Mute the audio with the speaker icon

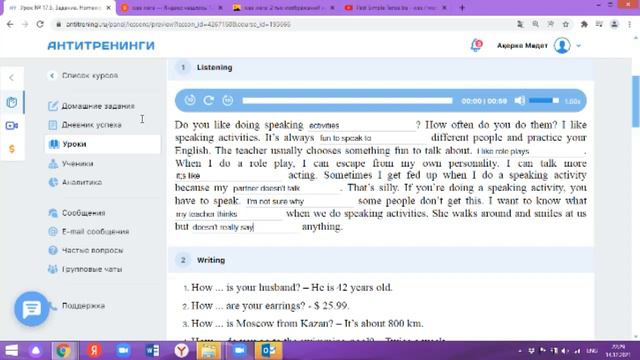point(520,100)
